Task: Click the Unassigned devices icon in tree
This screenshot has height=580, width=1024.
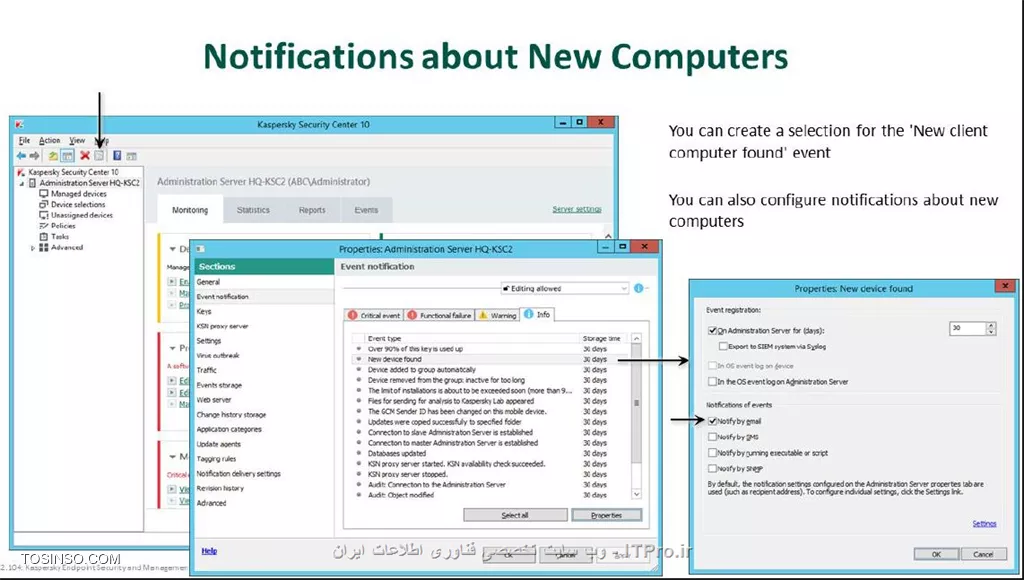Action: click(x=44, y=215)
